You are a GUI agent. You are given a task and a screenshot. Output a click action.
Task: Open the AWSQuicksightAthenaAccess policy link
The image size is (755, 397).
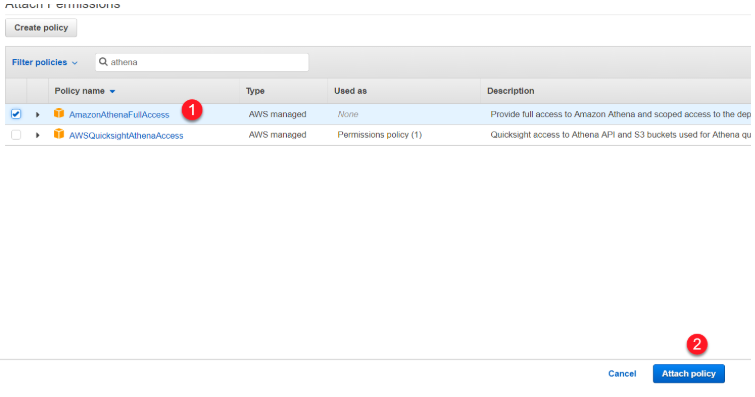coord(126,135)
